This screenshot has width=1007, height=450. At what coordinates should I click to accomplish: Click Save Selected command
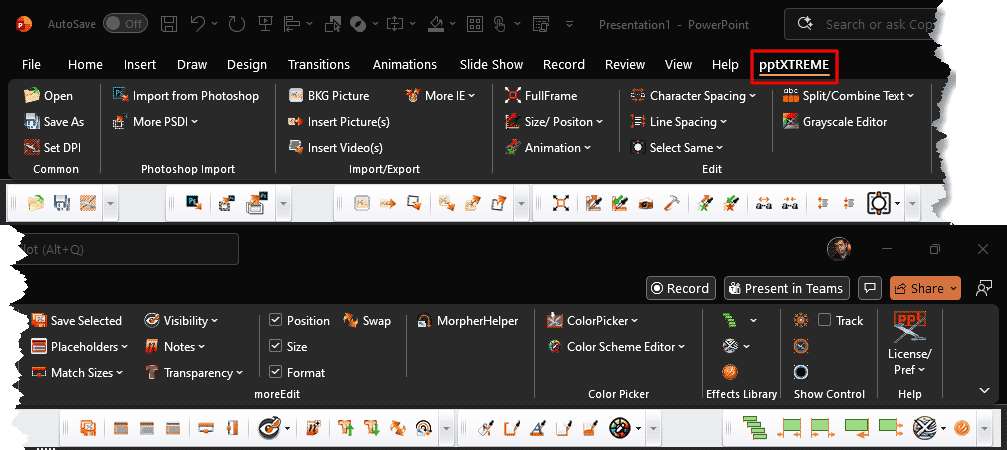(x=76, y=320)
